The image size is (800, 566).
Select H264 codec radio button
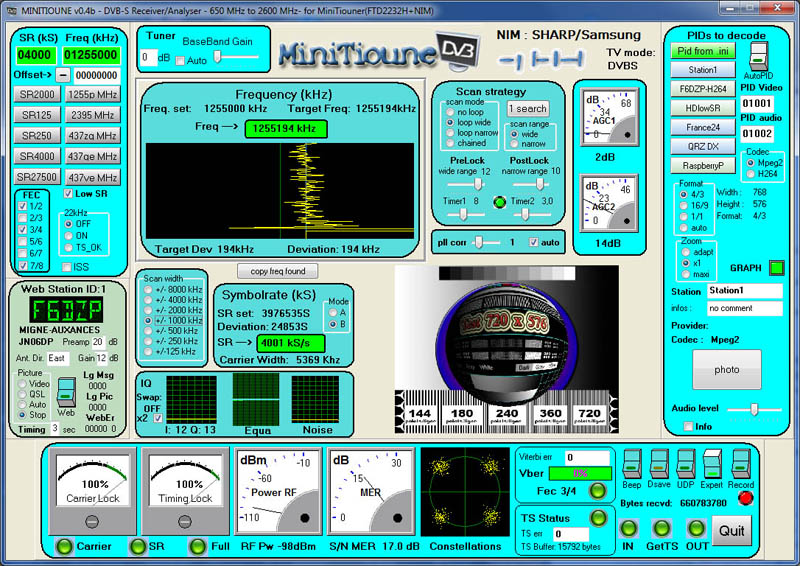click(x=751, y=174)
